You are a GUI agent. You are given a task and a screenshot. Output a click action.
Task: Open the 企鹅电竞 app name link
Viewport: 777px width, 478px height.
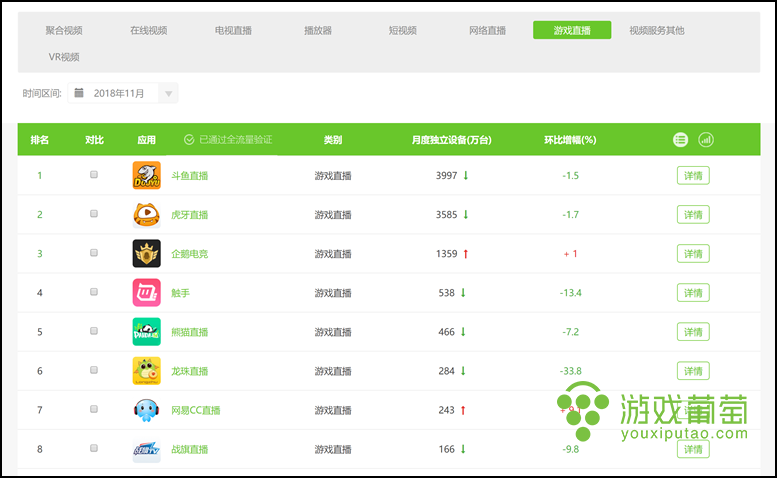189,254
